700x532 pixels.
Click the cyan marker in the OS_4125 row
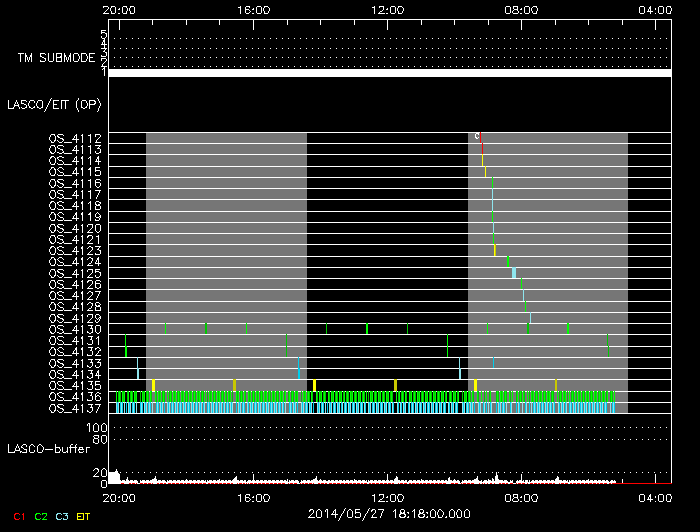click(x=514, y=272)
